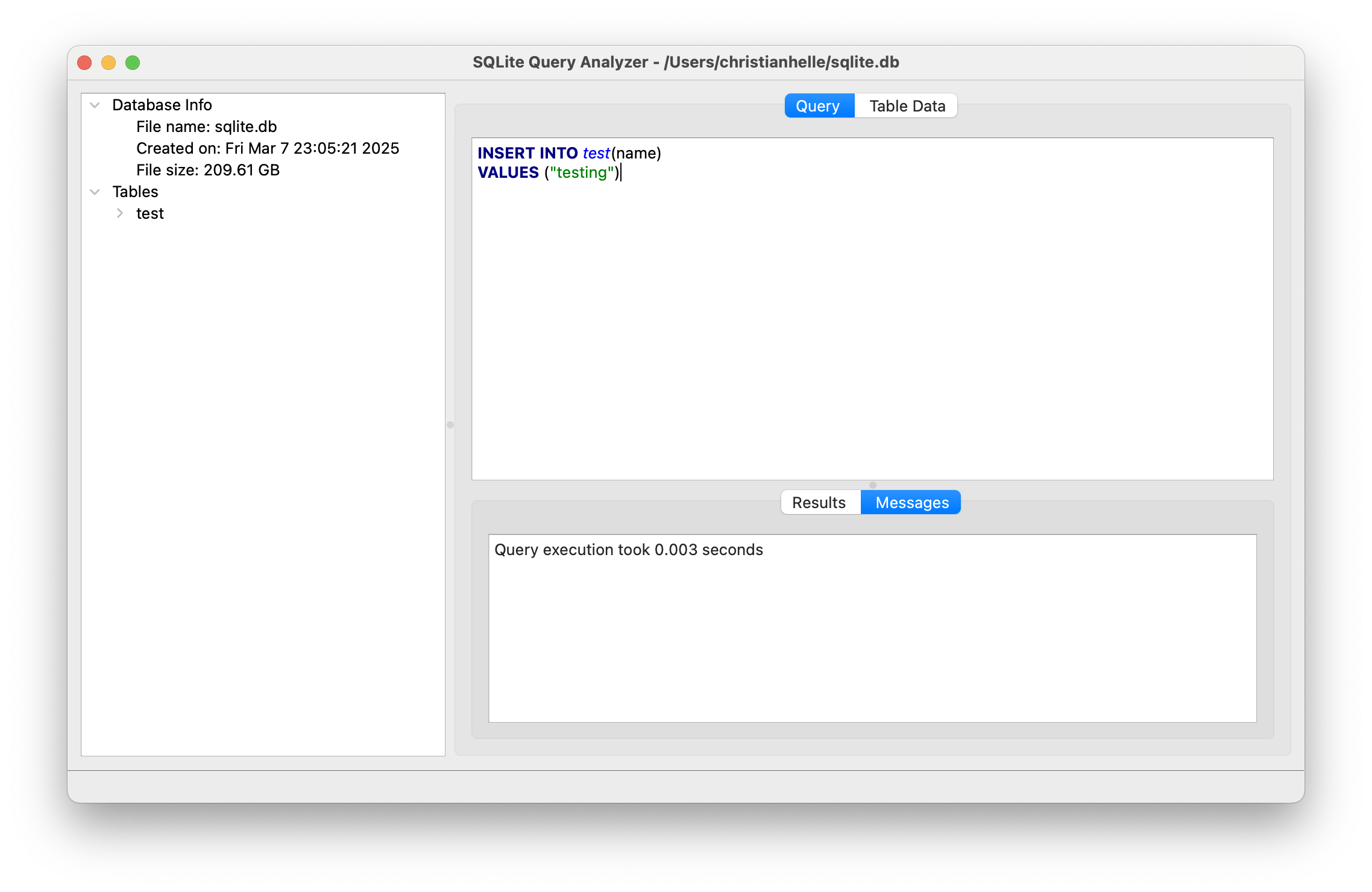Minimize the window with yellow button

point(109,63)
